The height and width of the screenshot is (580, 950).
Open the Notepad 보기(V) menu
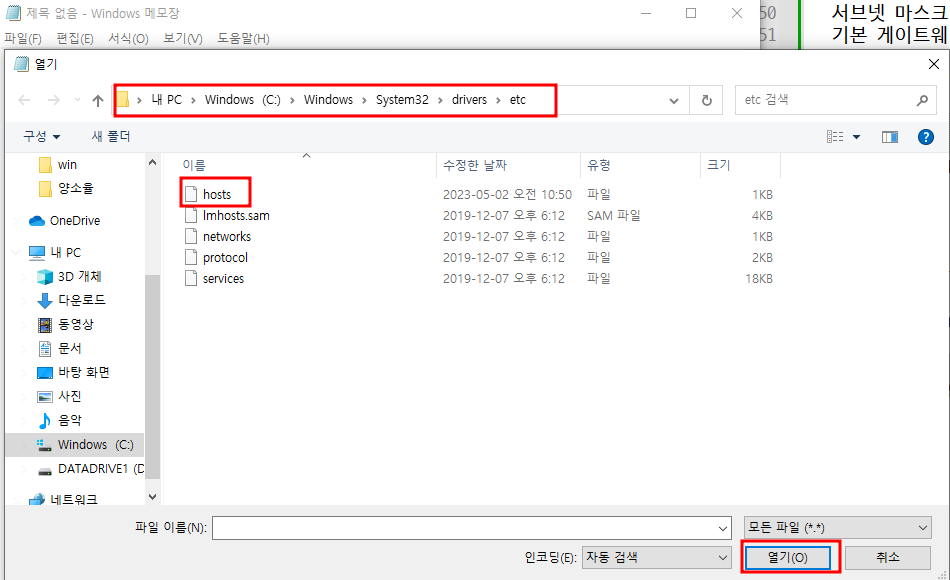point(183,39)
